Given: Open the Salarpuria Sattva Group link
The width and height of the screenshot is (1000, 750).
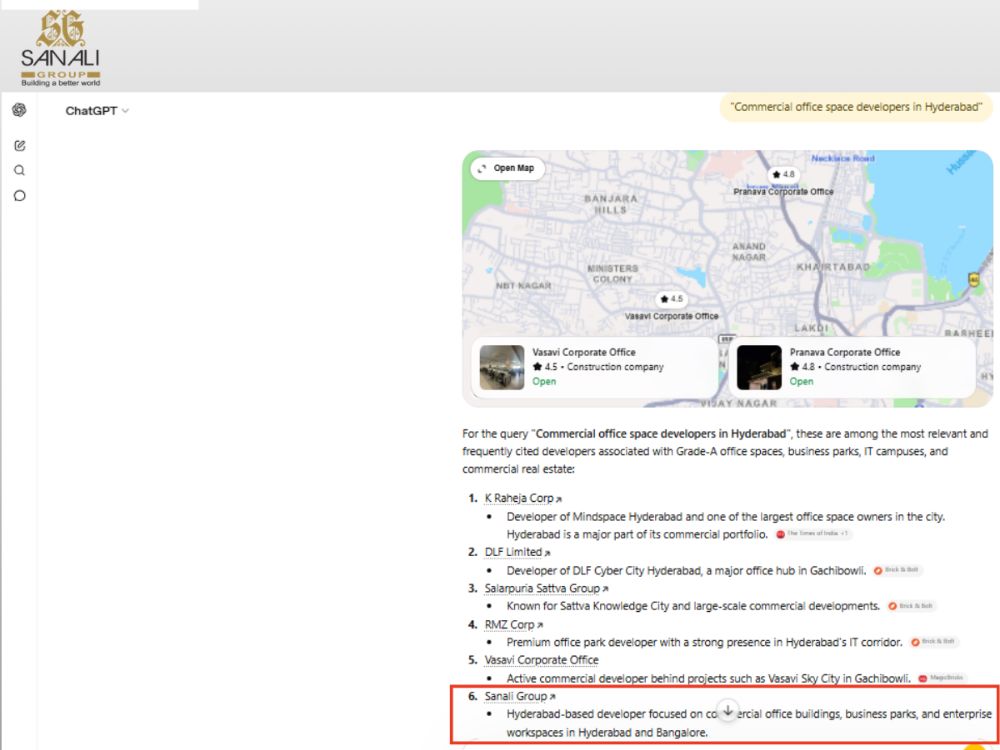Looking at the screenshot, I should click(547, 588).
